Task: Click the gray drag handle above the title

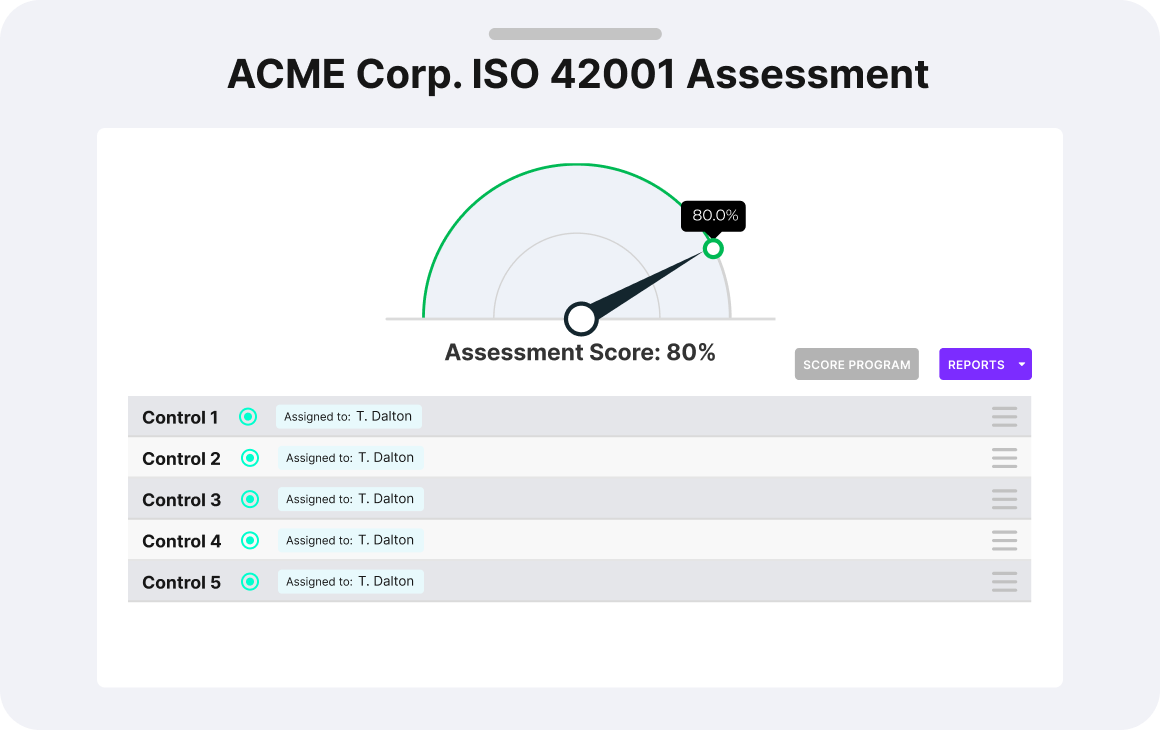Action: coord(575,34)
